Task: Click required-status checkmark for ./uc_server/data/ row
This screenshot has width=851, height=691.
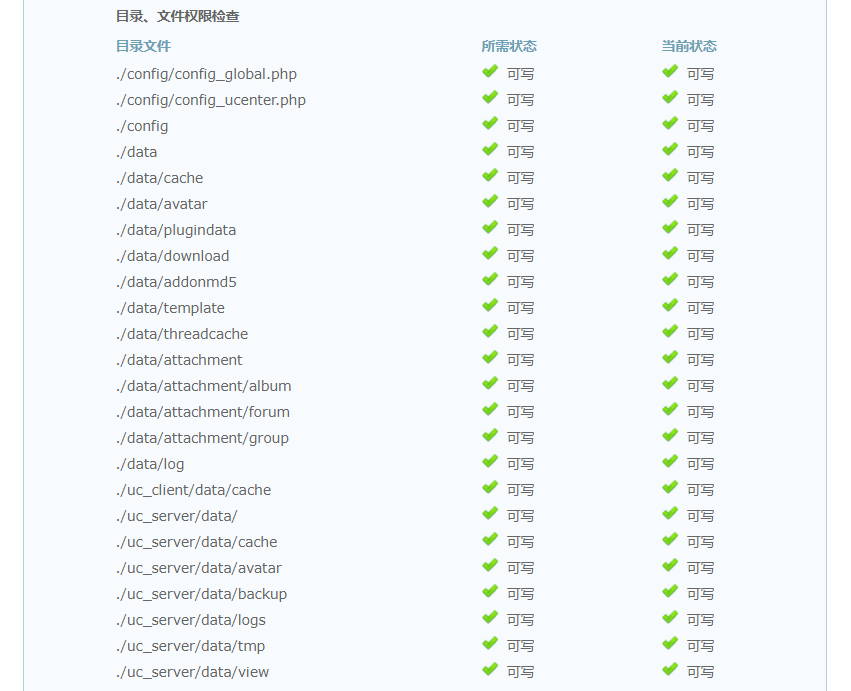Action: coord(490,514)
